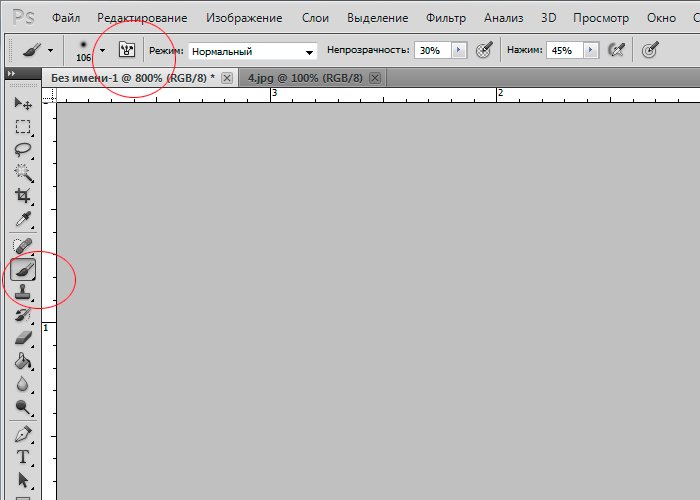Select the Lasso tool

click(x=23, y=150)
